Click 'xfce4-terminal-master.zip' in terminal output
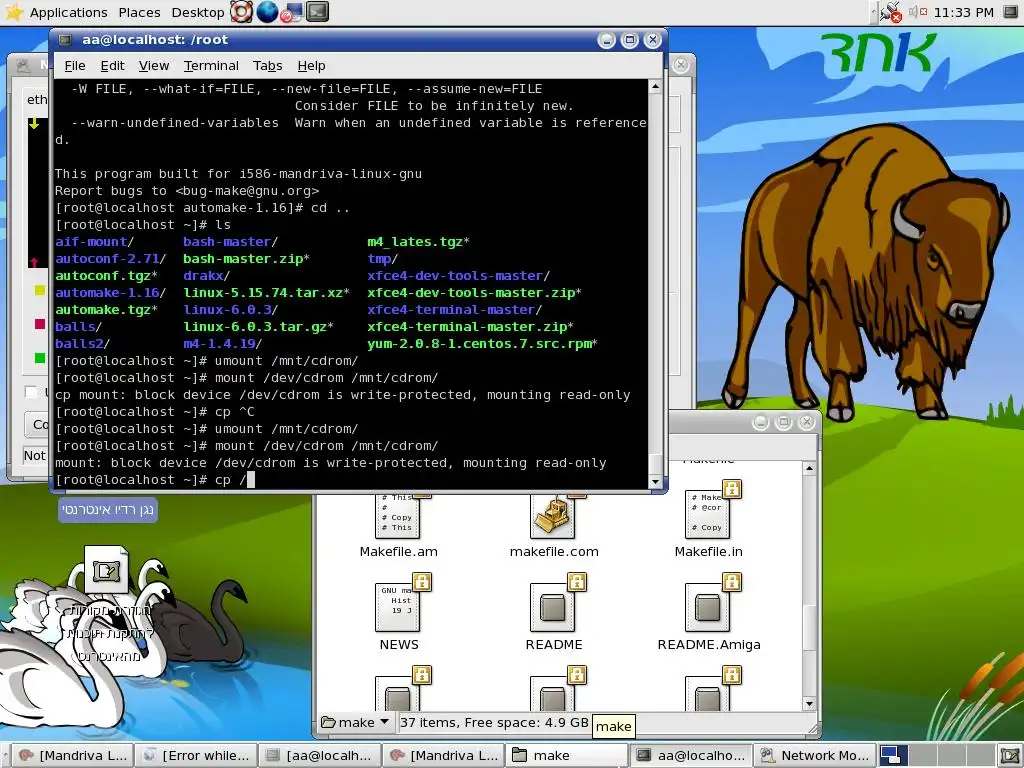 coord(467,327)
